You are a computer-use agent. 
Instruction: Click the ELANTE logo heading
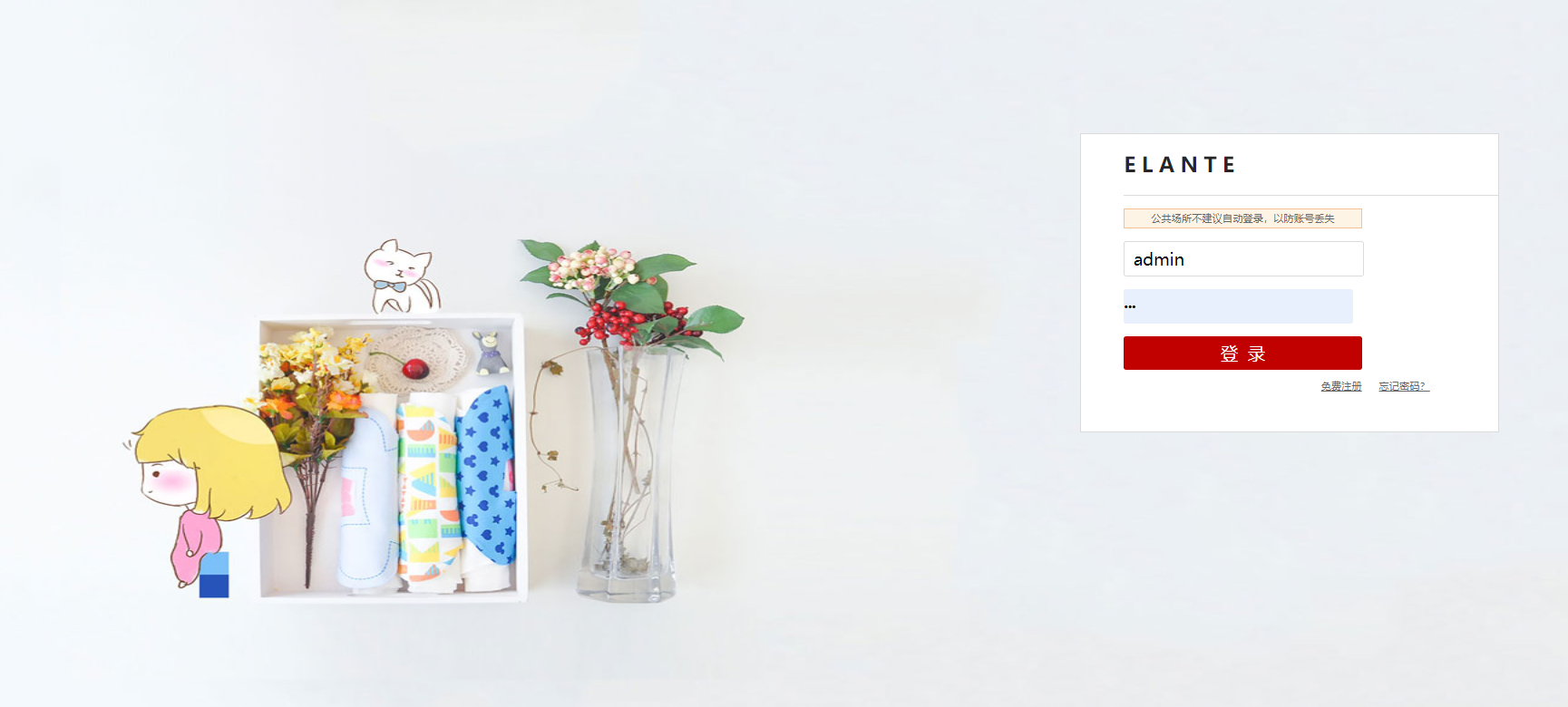[1180, 165]
